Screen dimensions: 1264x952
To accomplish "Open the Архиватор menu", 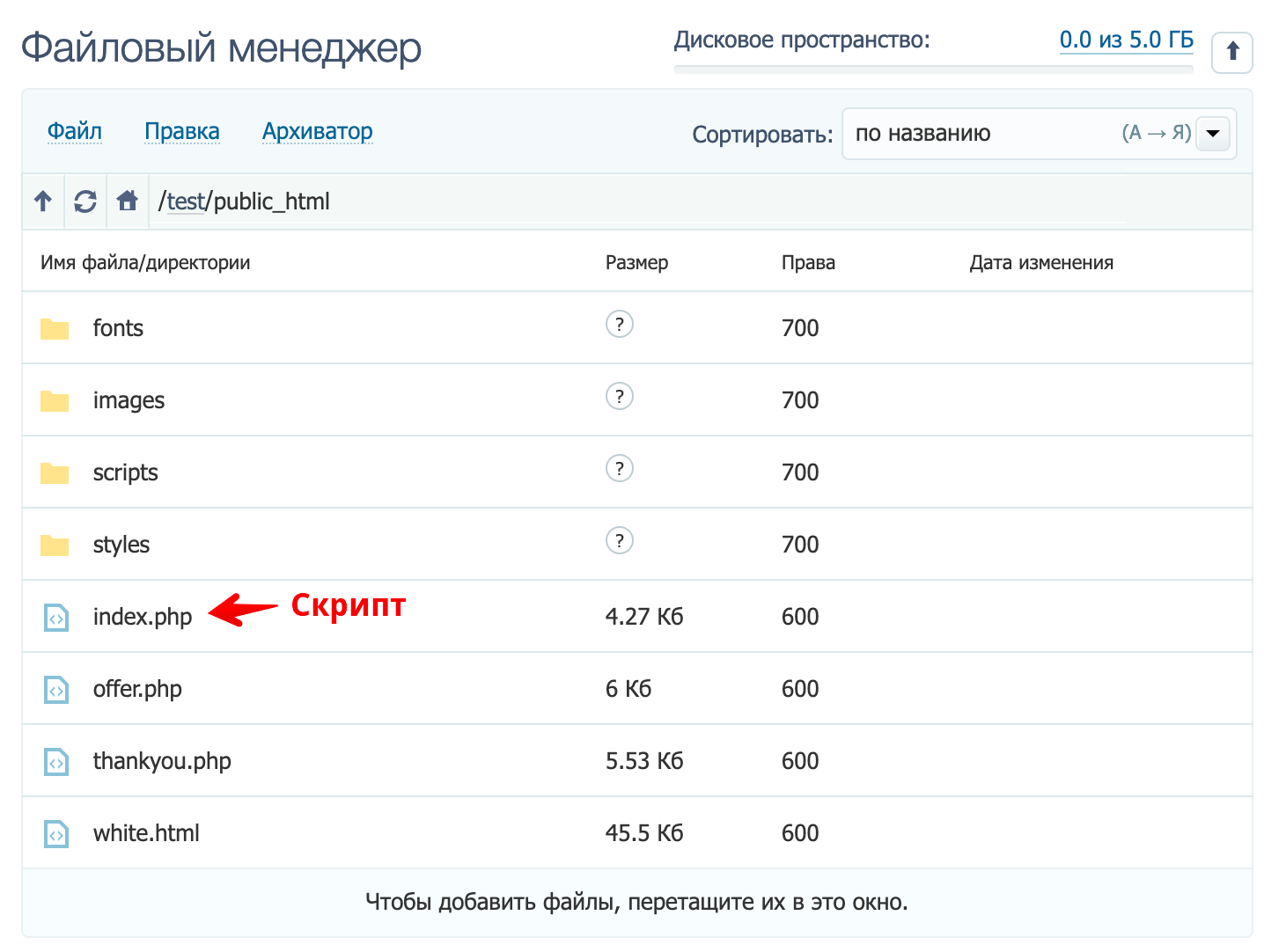I will pyautogui.click(x=317, y=130).
